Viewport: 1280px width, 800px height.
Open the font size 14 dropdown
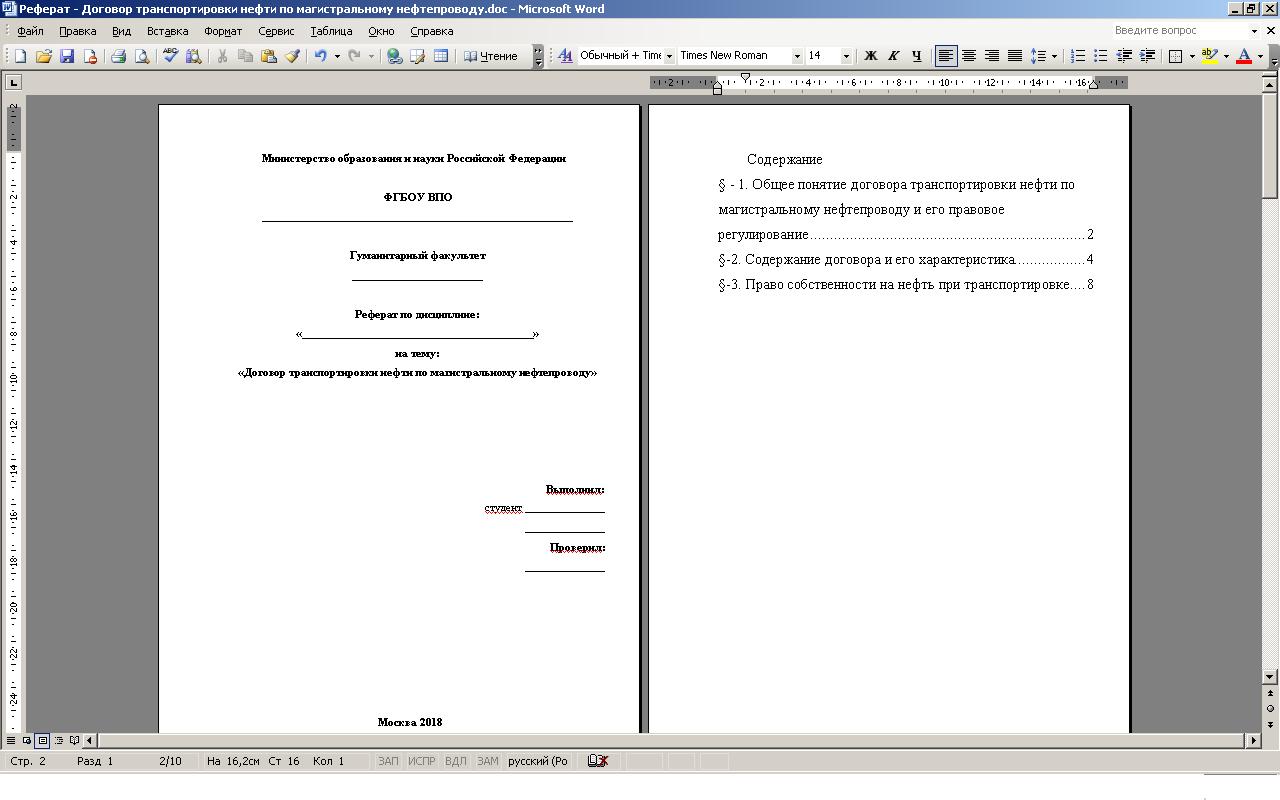click(846, 56)
